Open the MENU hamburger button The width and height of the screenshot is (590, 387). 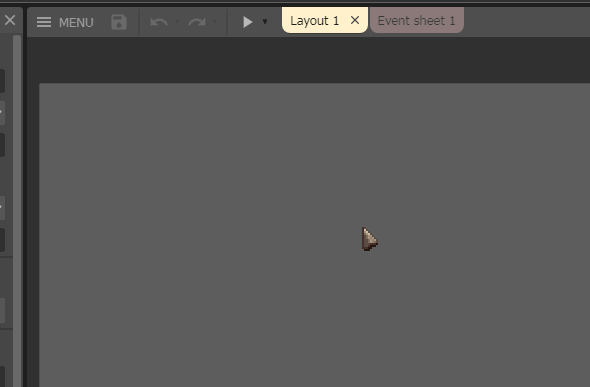65,22
